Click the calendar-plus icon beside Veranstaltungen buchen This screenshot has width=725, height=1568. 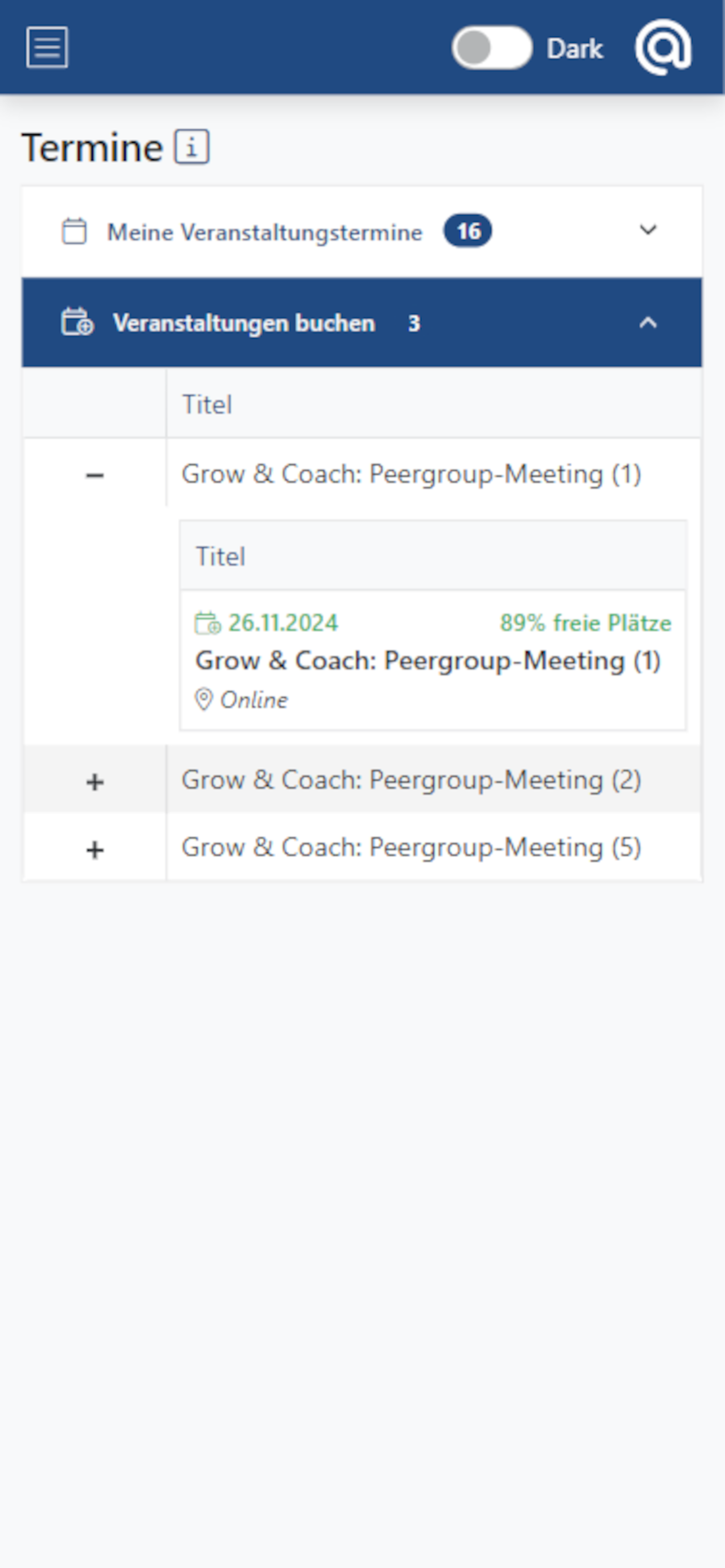tap(77, 322)
